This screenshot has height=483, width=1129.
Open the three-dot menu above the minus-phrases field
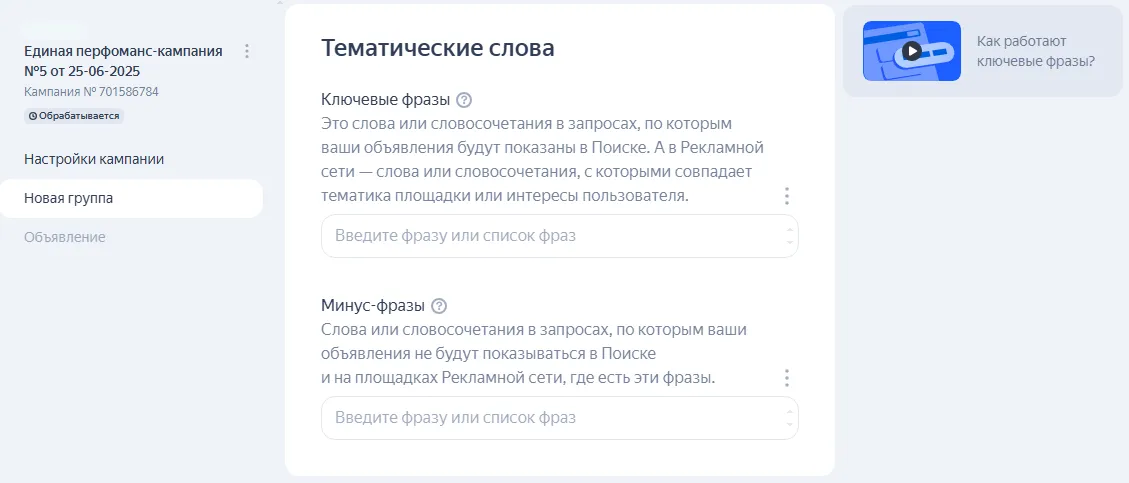787,378
